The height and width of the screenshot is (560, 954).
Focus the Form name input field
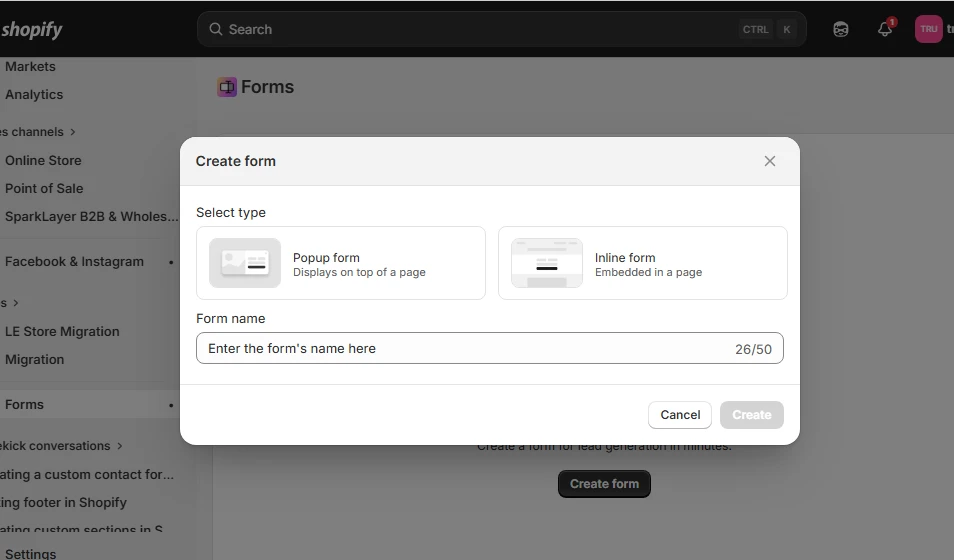[x=490, y=348]
